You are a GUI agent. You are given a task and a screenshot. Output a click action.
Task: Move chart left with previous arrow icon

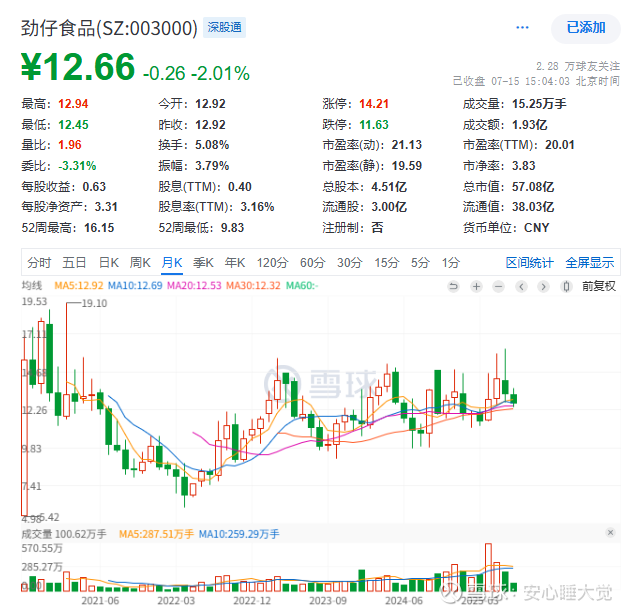point(522,286)
